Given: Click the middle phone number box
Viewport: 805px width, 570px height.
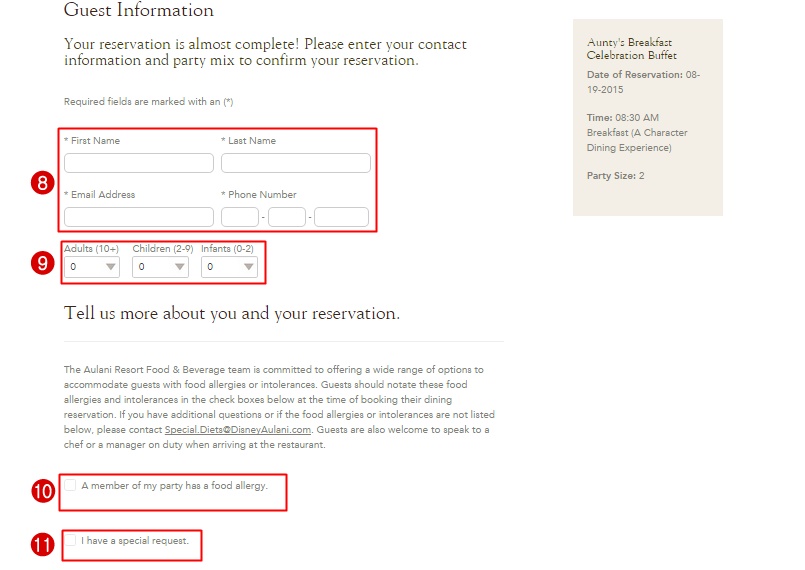Looking at the screenshot, I should [286, 217].
